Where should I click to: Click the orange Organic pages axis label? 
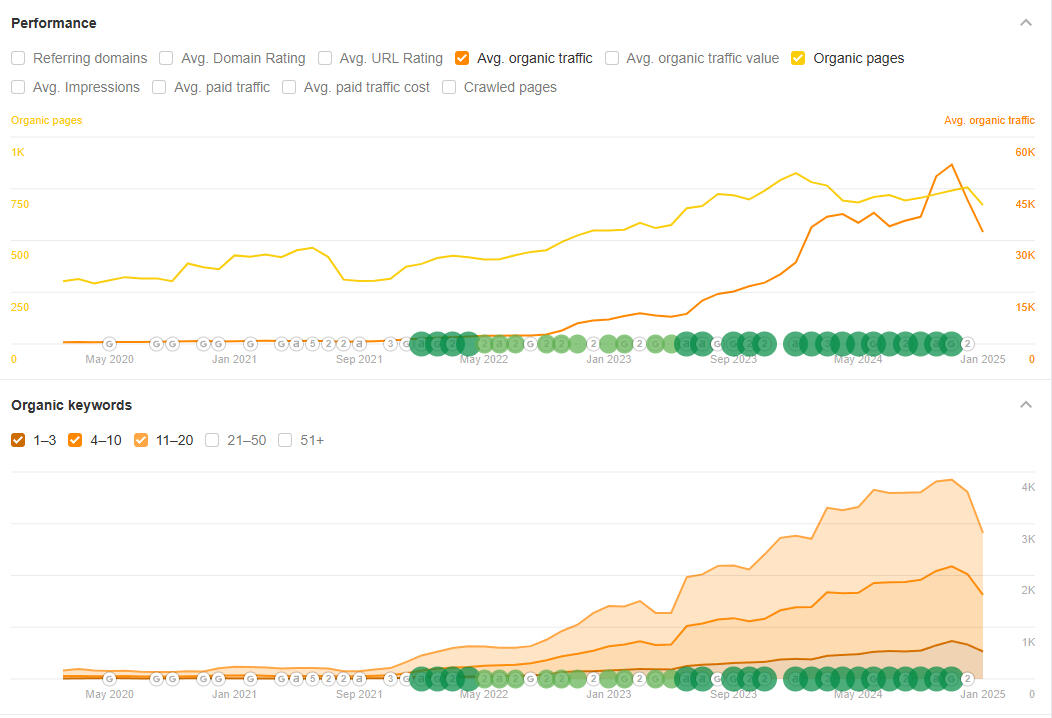coord(46,119)
